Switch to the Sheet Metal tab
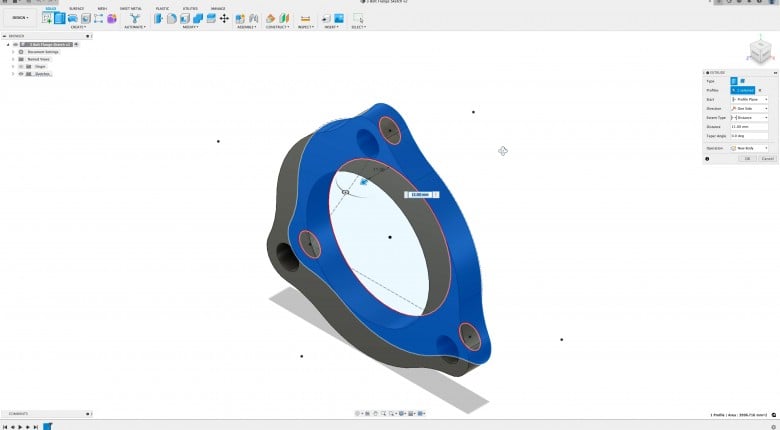This screenshot has height=430, width=780. (x=130, y=8)
